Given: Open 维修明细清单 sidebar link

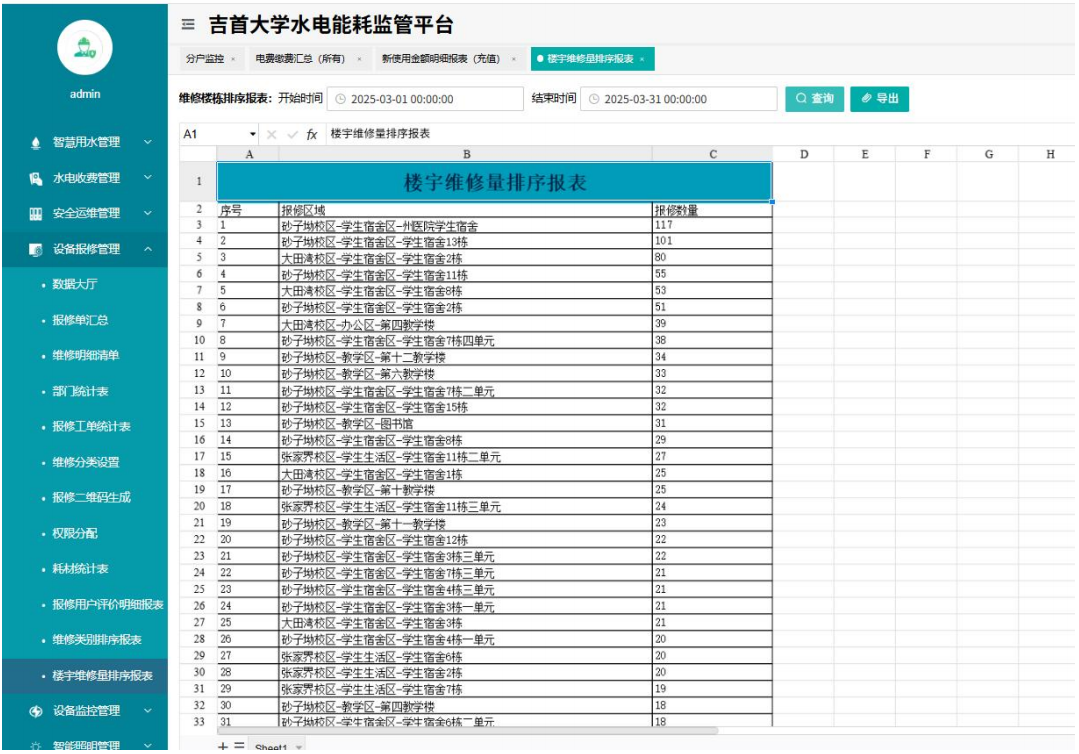Looking at the screenshot, I should (85, 356).
